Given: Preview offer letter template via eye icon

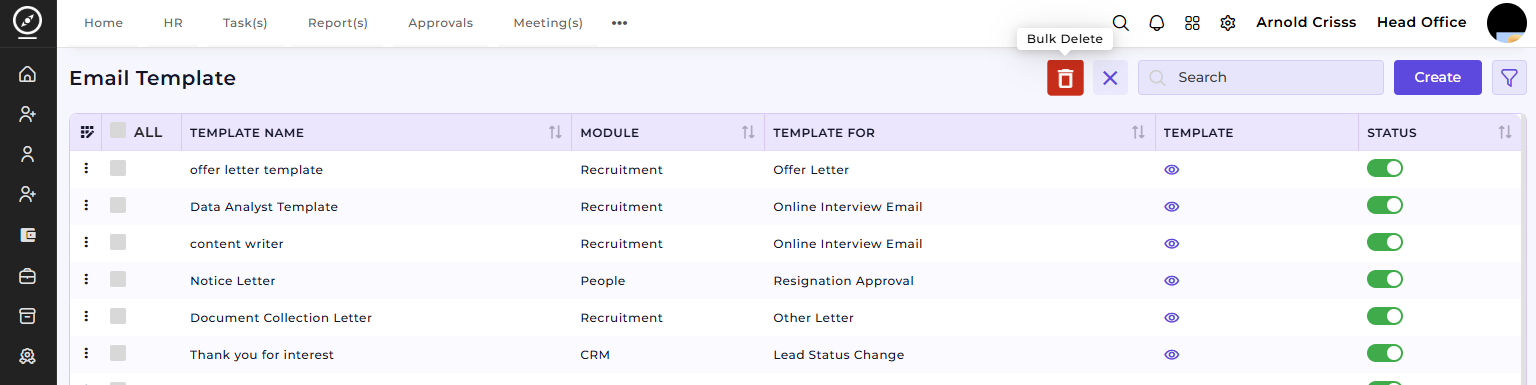Looking at the screenshot, I should [x=1172, y=170].
